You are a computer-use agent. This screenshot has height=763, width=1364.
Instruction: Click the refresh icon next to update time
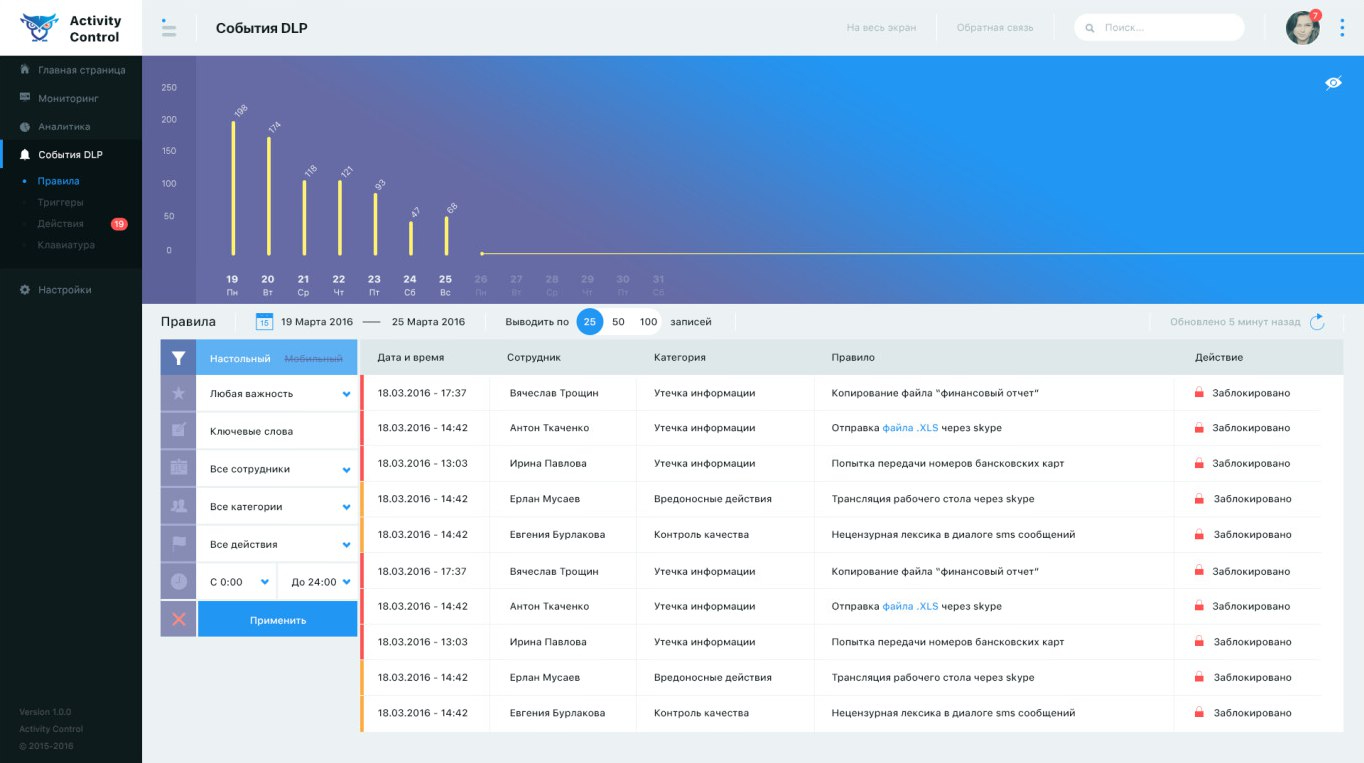point(1317,322)
